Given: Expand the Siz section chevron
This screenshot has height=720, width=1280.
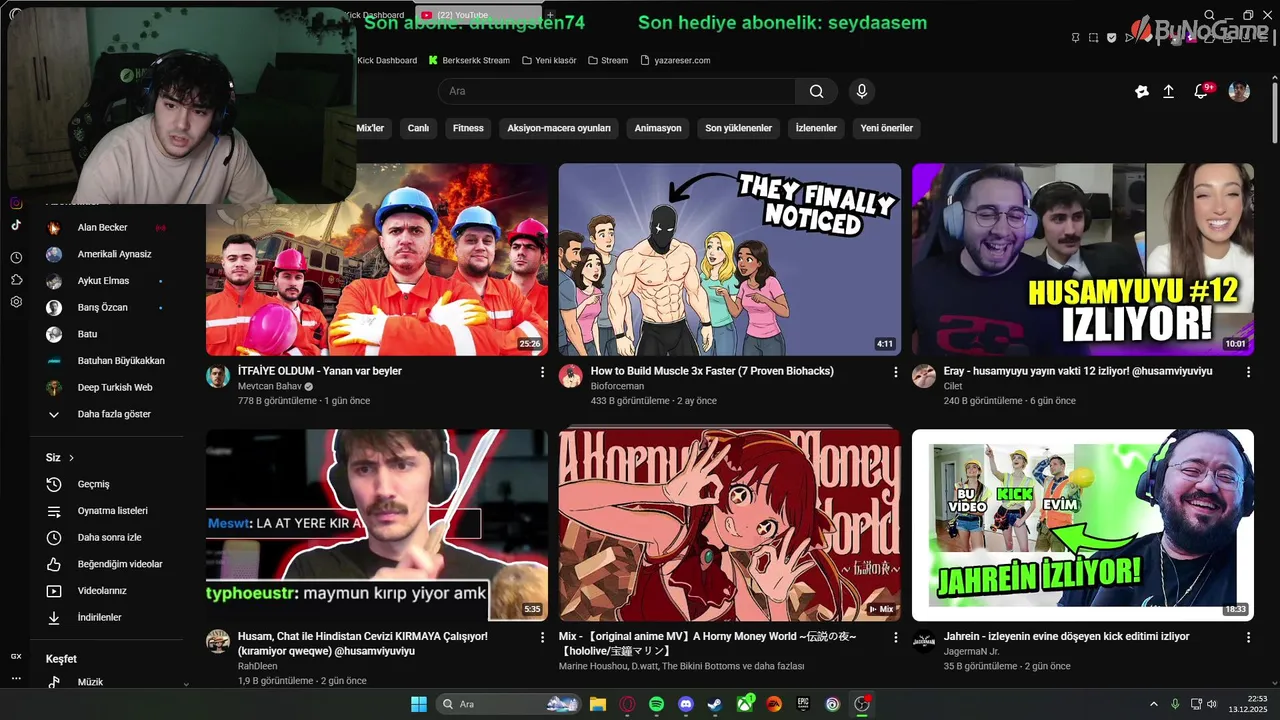Looking at the screenshot, I should point(71,458).
